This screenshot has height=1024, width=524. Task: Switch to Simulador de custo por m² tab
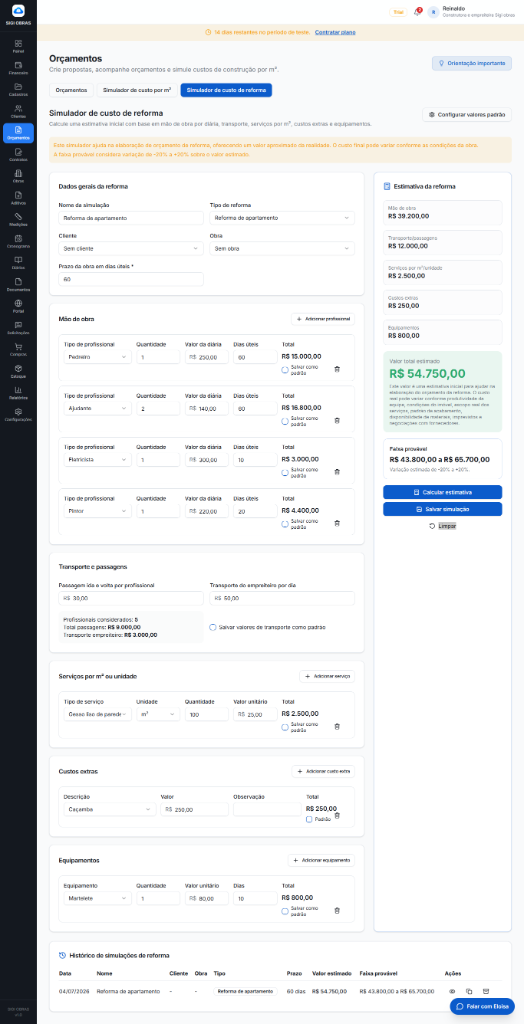[x=137, y=90]
